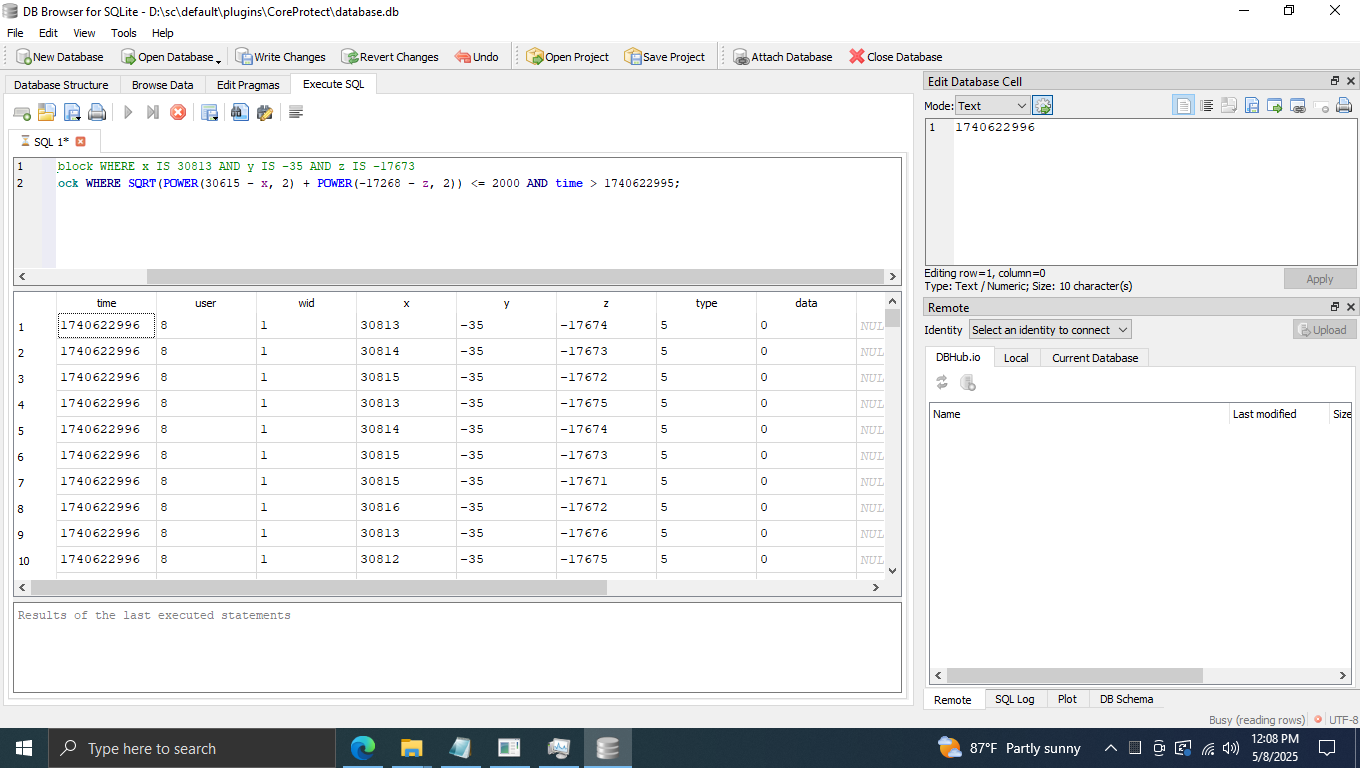Switch to Browse Data tab

[163, 85]
